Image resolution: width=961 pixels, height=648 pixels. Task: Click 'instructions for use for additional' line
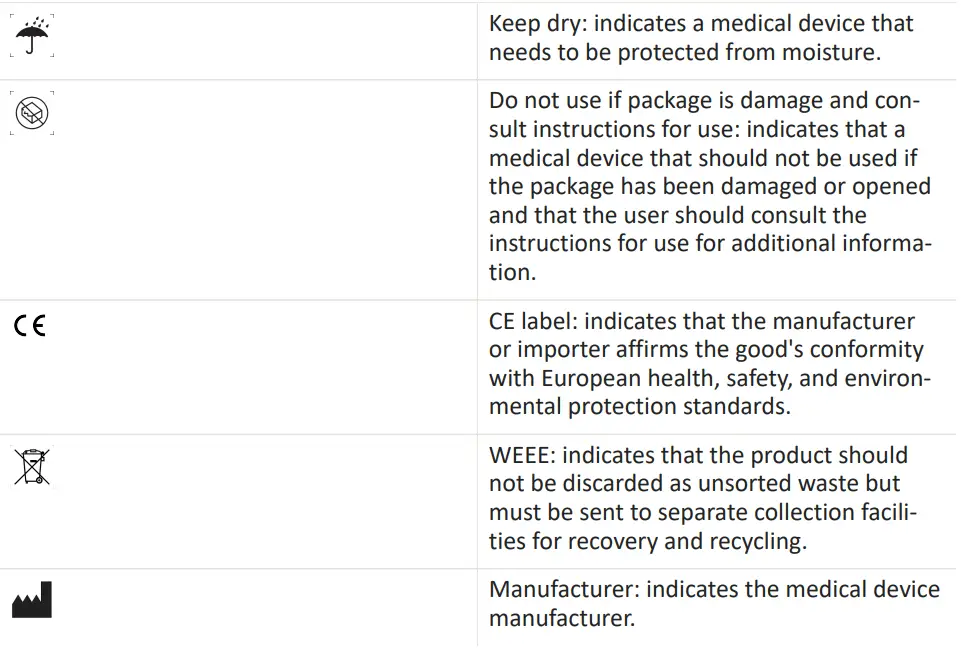pyautogui.click(x=692, y=243)
